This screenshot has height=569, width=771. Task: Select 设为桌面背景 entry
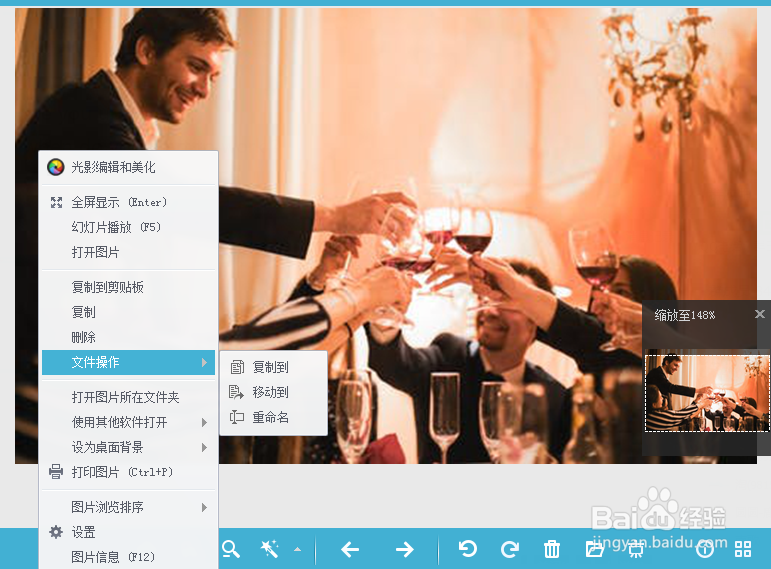pyautogui.click(x=128, y=448)
